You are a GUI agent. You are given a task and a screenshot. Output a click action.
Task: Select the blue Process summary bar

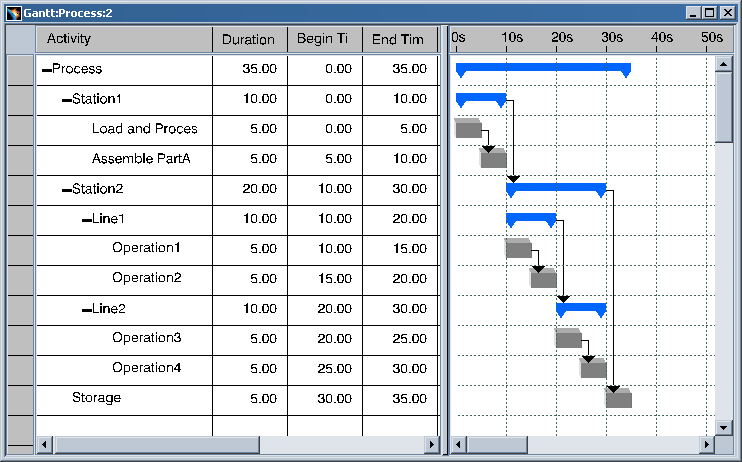[x=543, y=68]
